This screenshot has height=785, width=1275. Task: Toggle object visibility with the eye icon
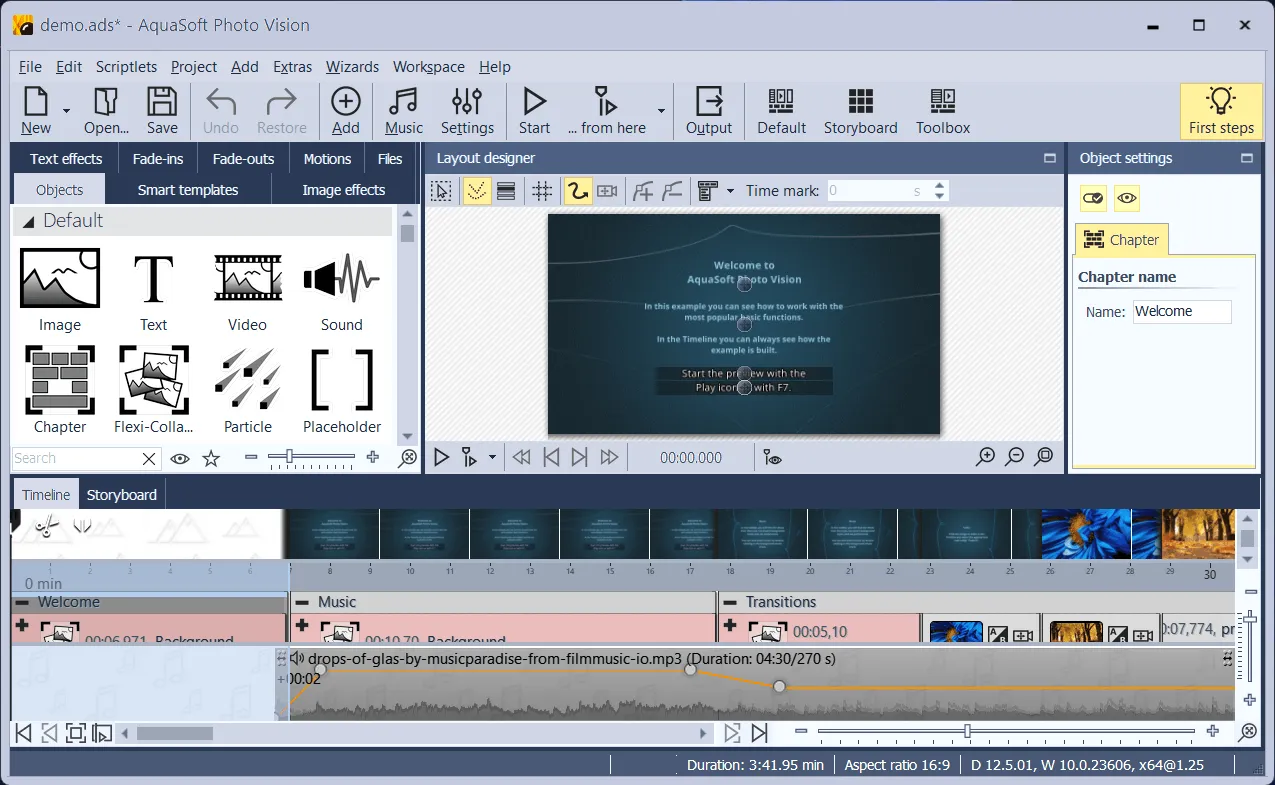[1127, 198]
